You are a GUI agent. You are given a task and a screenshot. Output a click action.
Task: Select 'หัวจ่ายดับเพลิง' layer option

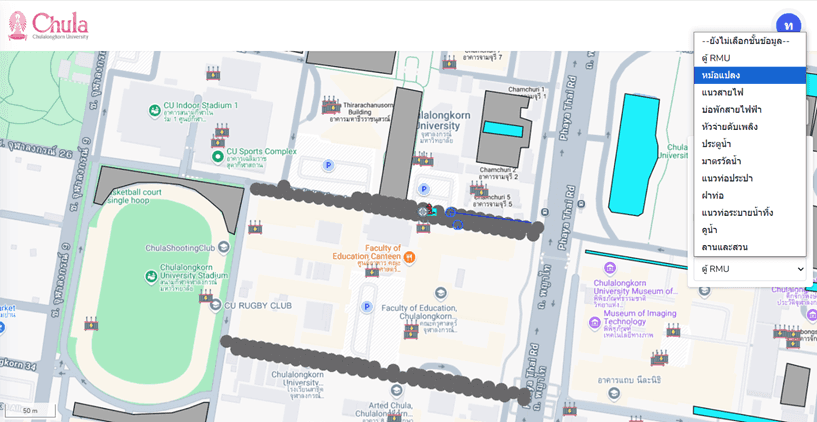[x=750, y=127]
